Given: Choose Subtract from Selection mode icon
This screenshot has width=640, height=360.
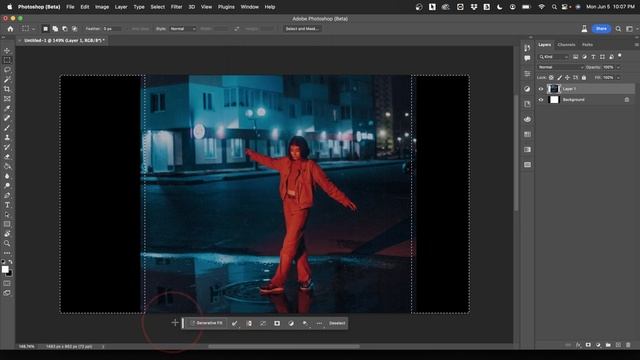Looking at the screenshot, I should click(x=65, y=29).
